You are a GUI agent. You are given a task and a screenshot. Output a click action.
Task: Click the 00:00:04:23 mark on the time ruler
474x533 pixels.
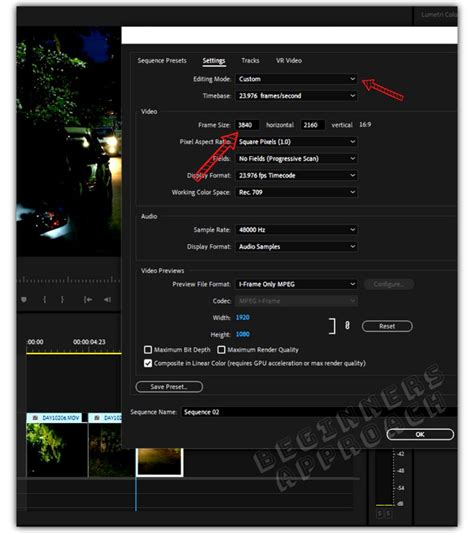(x=89, y=342)
